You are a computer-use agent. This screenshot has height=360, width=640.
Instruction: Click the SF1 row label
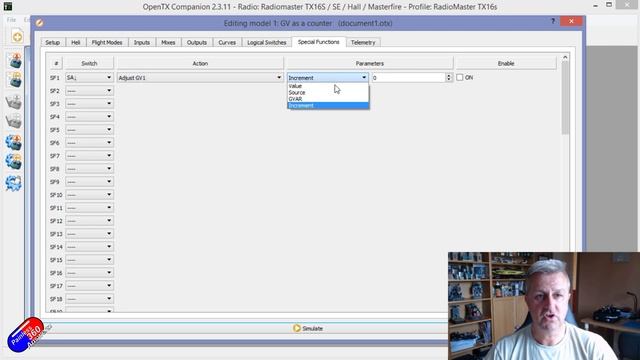[x=55, y=78]
